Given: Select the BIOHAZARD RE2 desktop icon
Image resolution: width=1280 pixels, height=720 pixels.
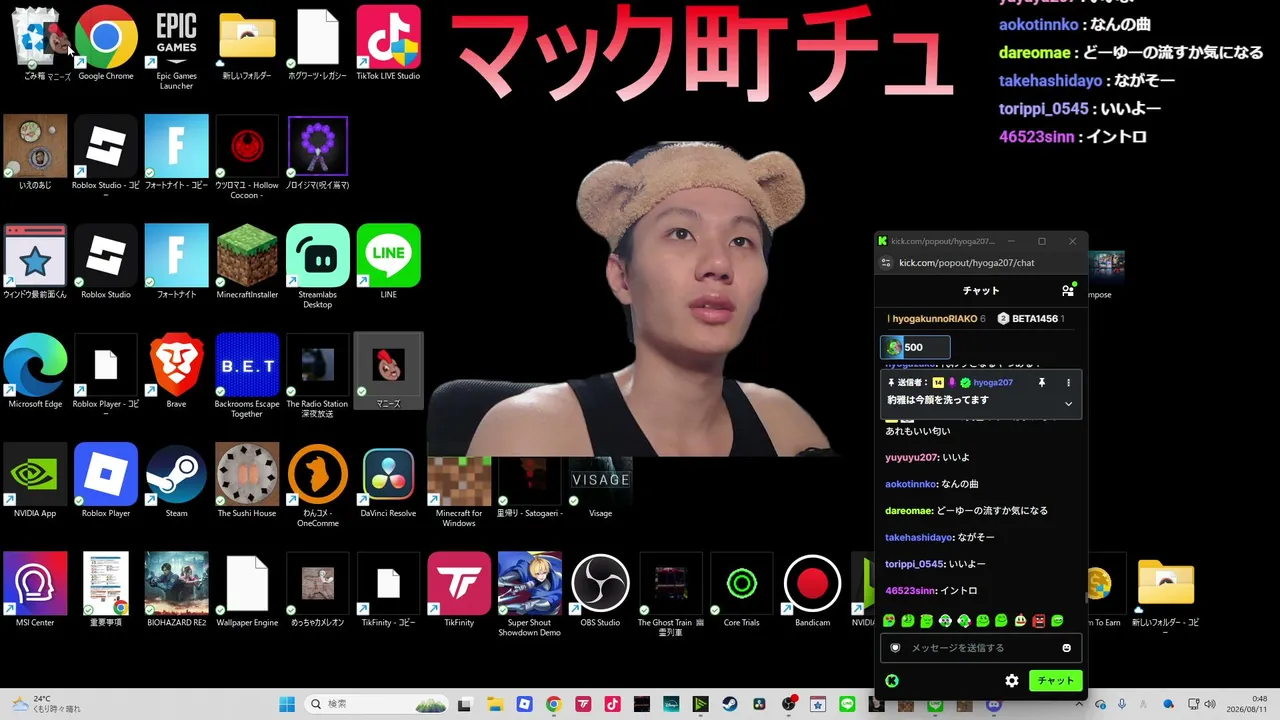Looking at the screenshot, I should tap(176, 588).
